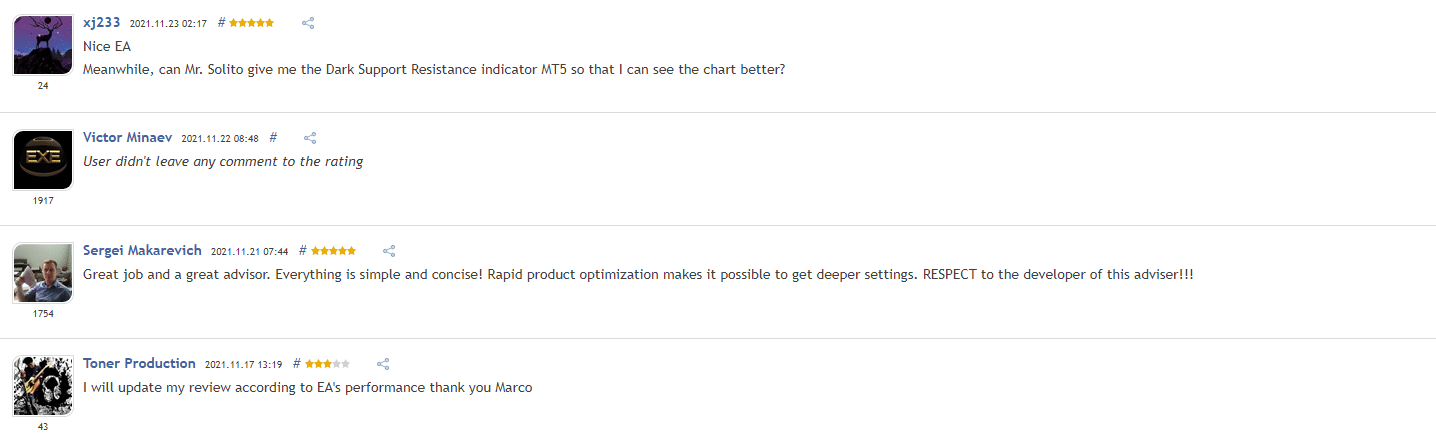Open Victor Minaev's profile name link
Viewport: 1436px width, 444px height.
point(127,137)
